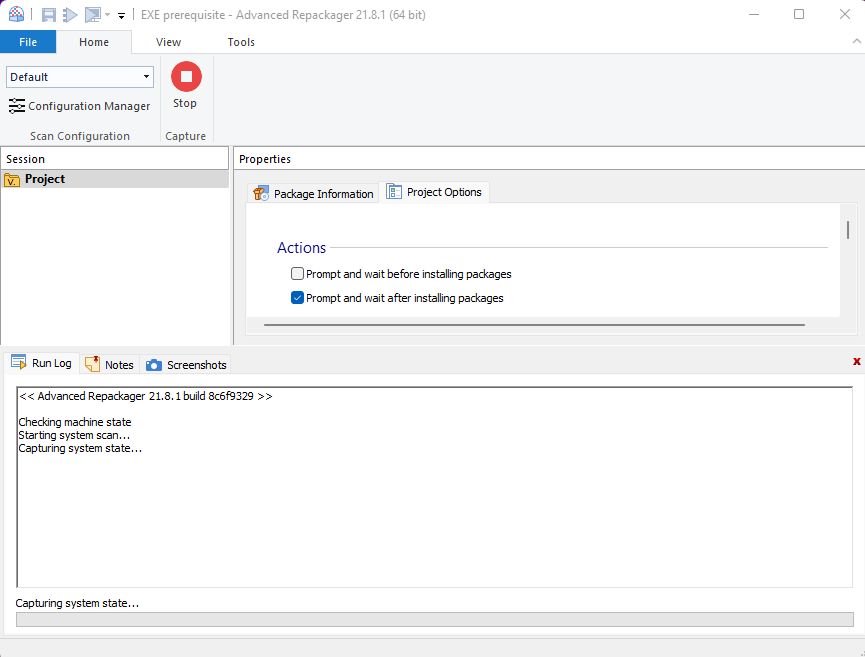Open the Package Information tab

(x=313, y=194)
